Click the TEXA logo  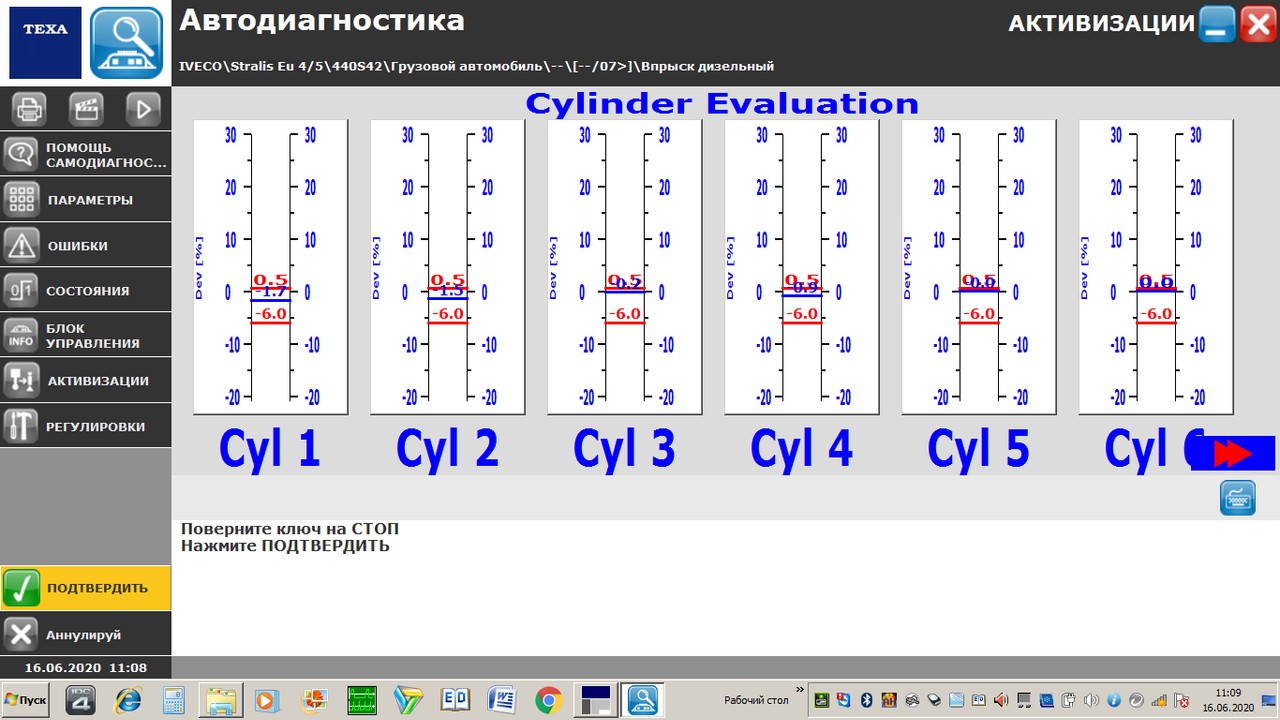[x=45, y=44]
